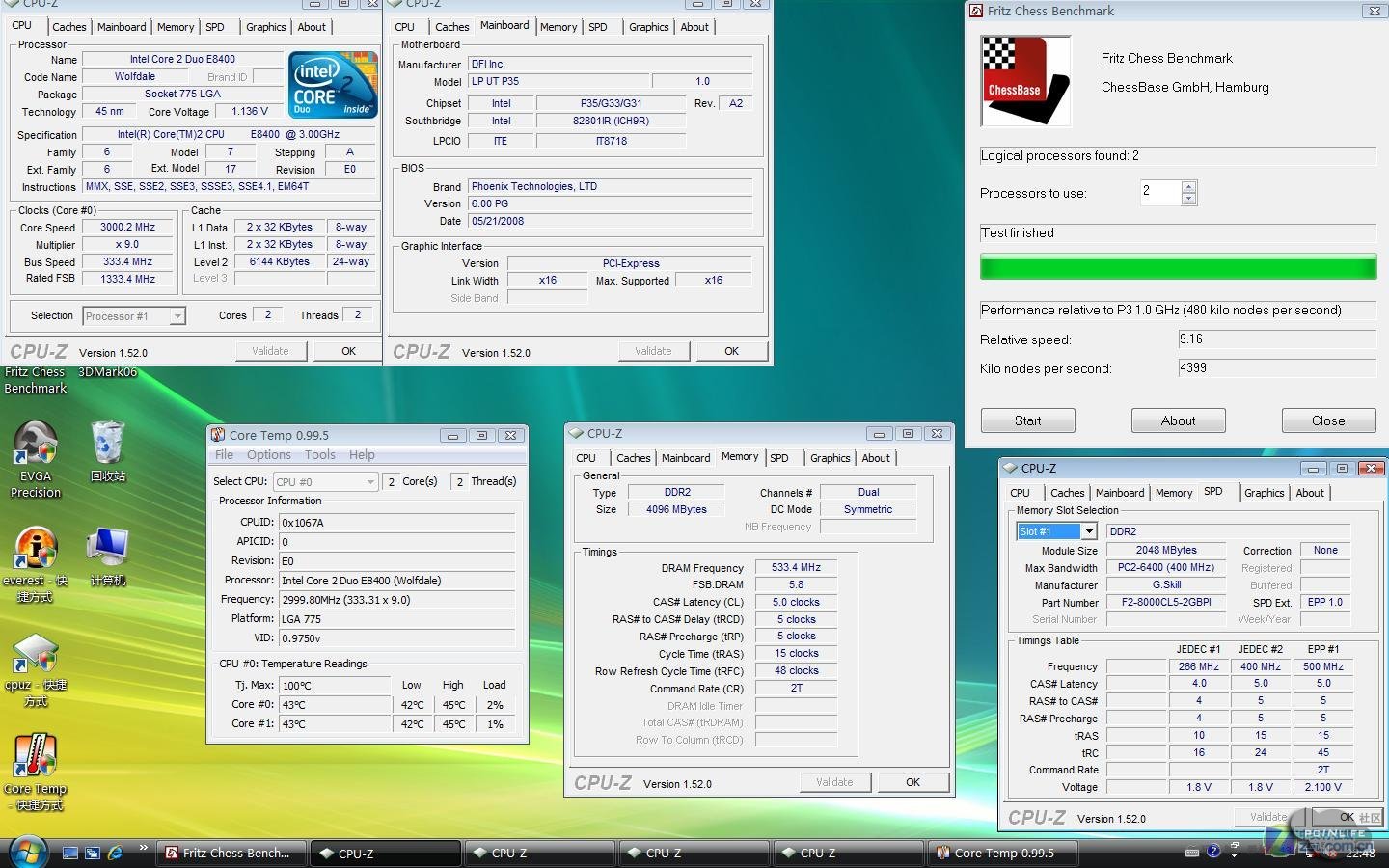Click the About button in Fritz Chess Benchmark
Image resolution: width=1389 pixels, height=868 pixels.
pos(1178,420)
